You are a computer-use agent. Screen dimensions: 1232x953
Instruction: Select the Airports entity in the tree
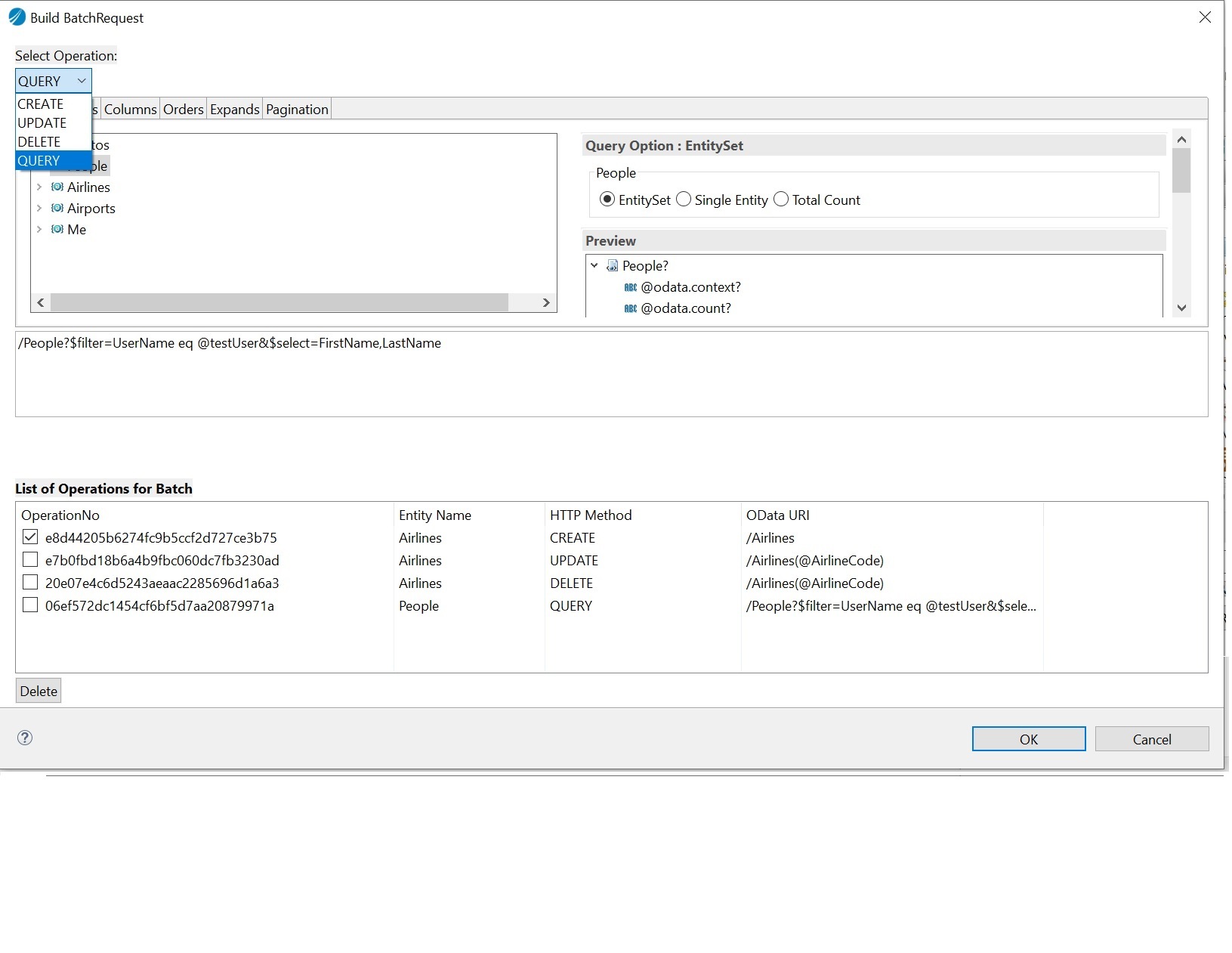click(x=91, y=208)
